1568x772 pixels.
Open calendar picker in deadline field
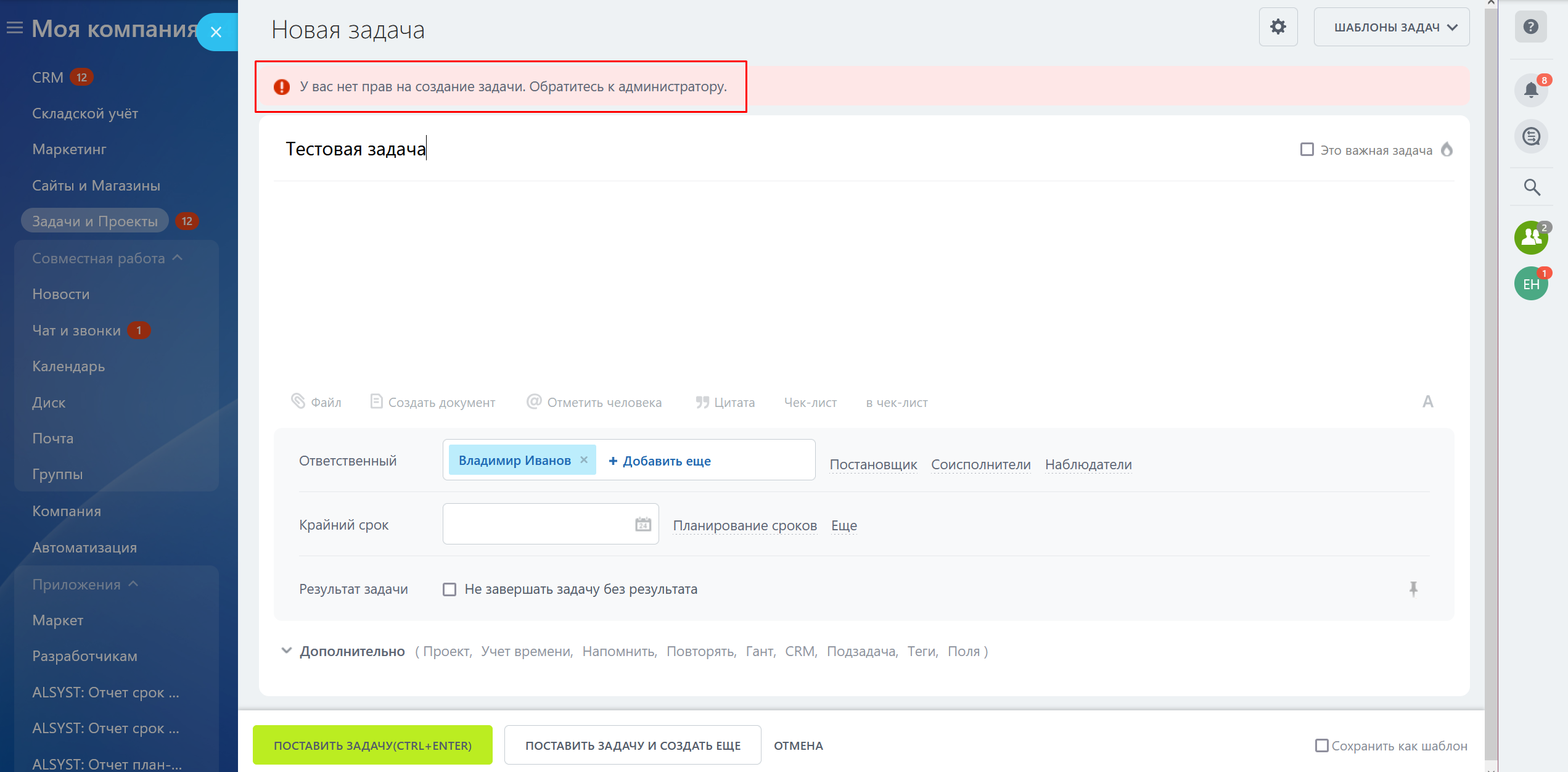point(642,524)
